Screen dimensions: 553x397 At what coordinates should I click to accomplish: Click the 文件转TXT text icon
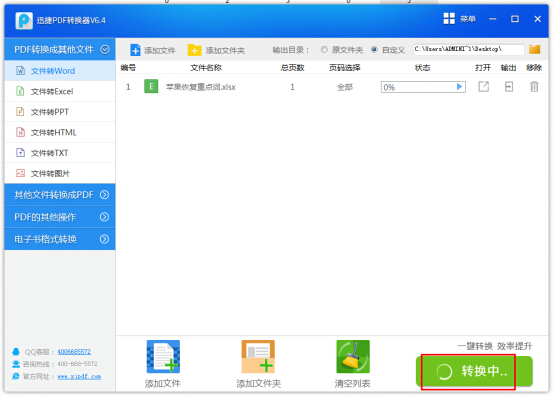(20, 153)
